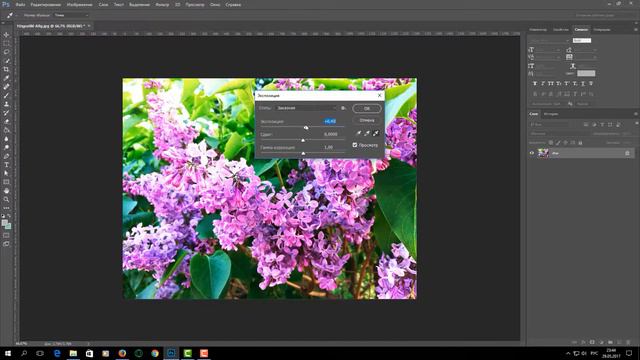Select the Pen tool
This screenshot has width=640, height=360.
click(x=6, y=156)
